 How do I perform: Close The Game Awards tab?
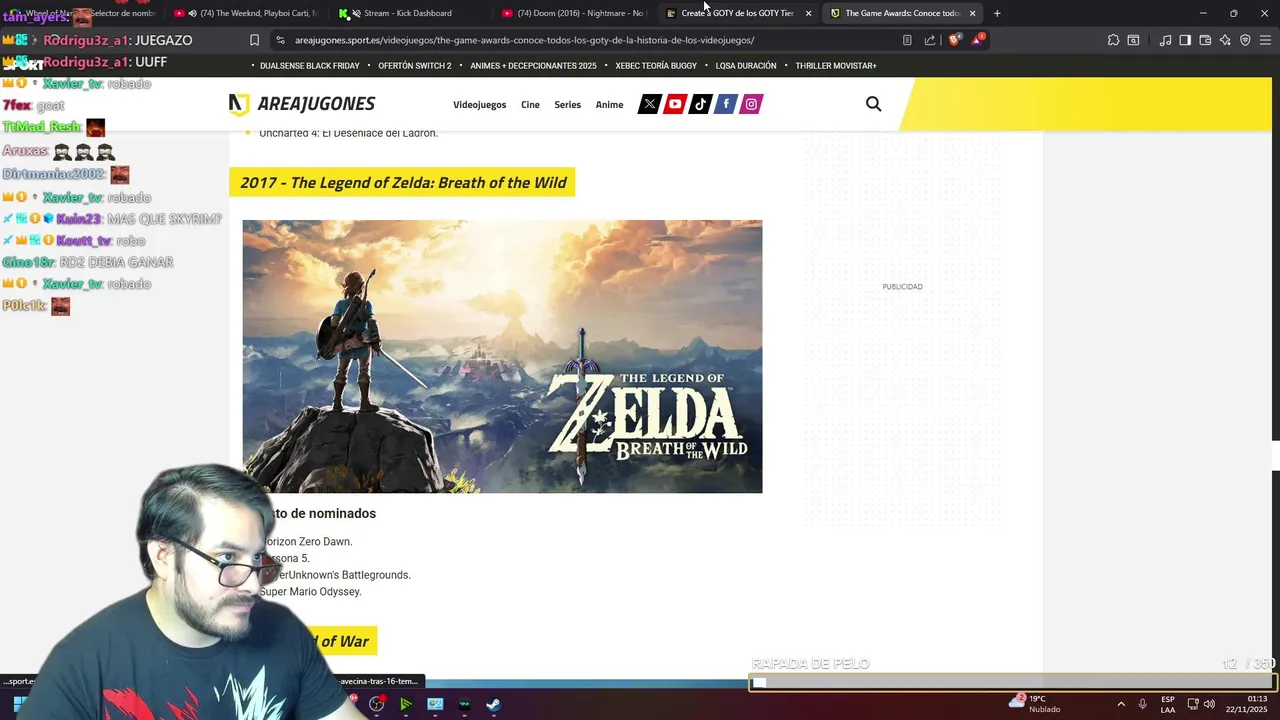pyautogui.click(x=972, y=13)
